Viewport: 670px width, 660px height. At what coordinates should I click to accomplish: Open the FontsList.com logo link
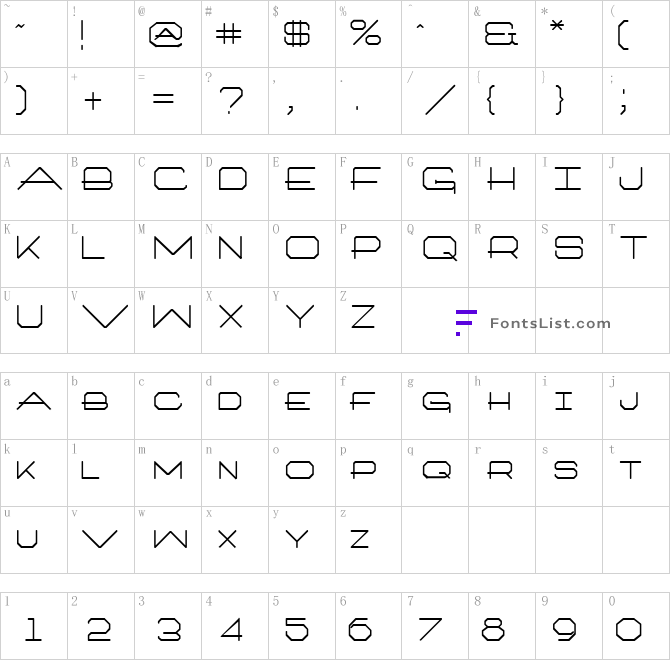tap(533, 323)
